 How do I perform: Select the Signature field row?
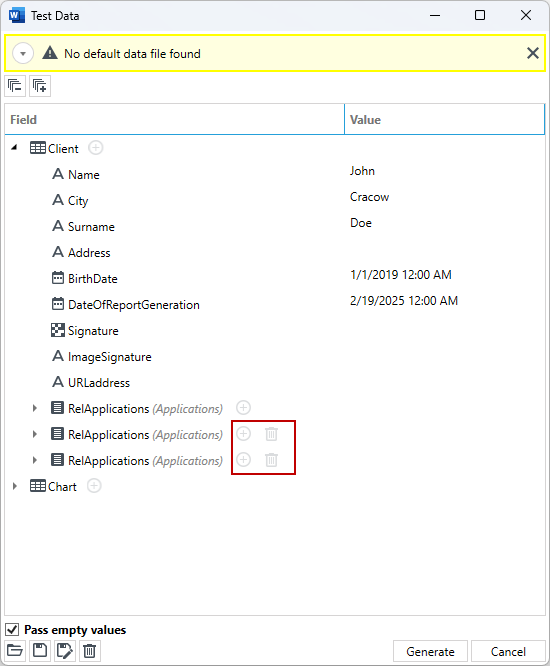275,330
